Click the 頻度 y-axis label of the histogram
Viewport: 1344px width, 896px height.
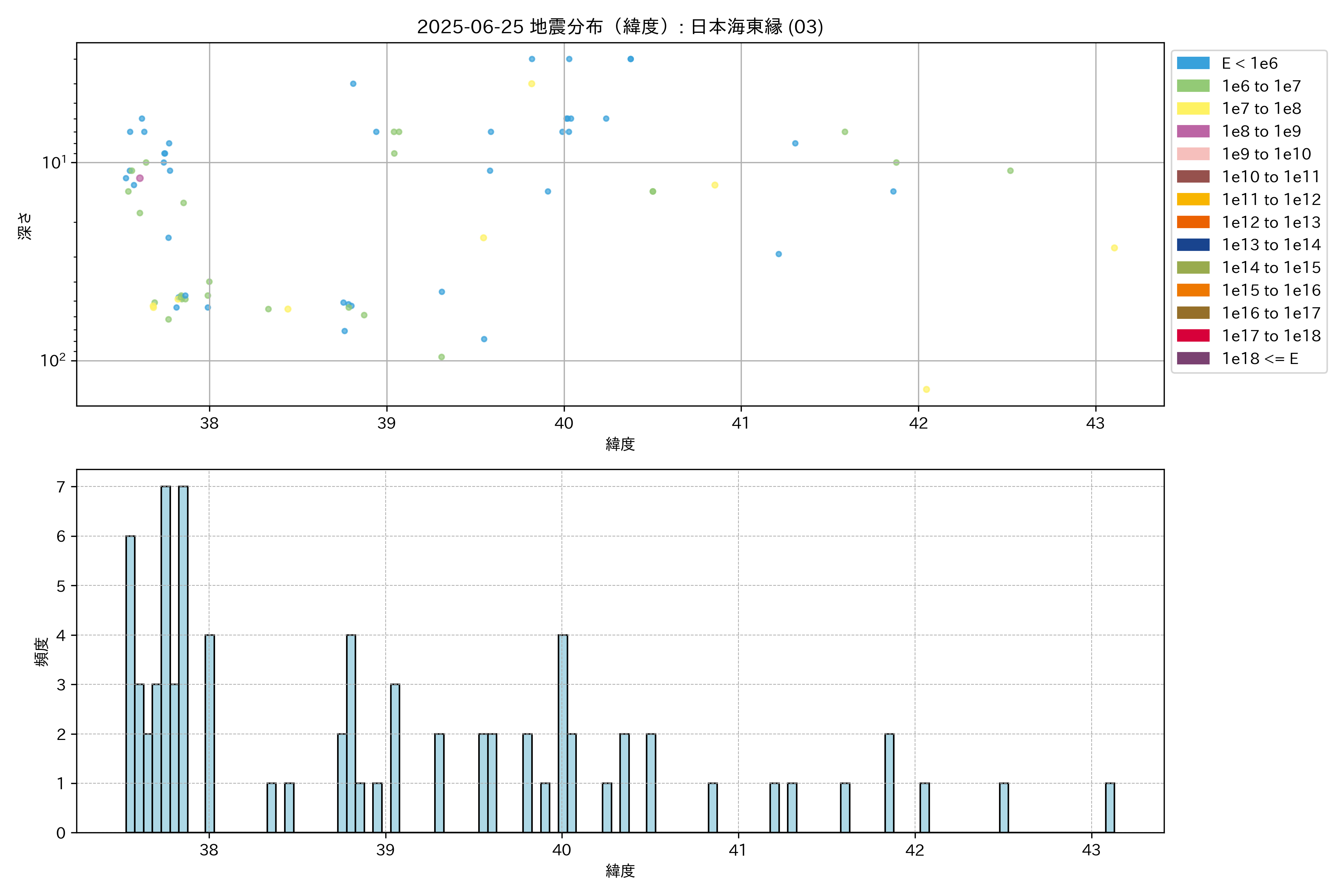42,652
